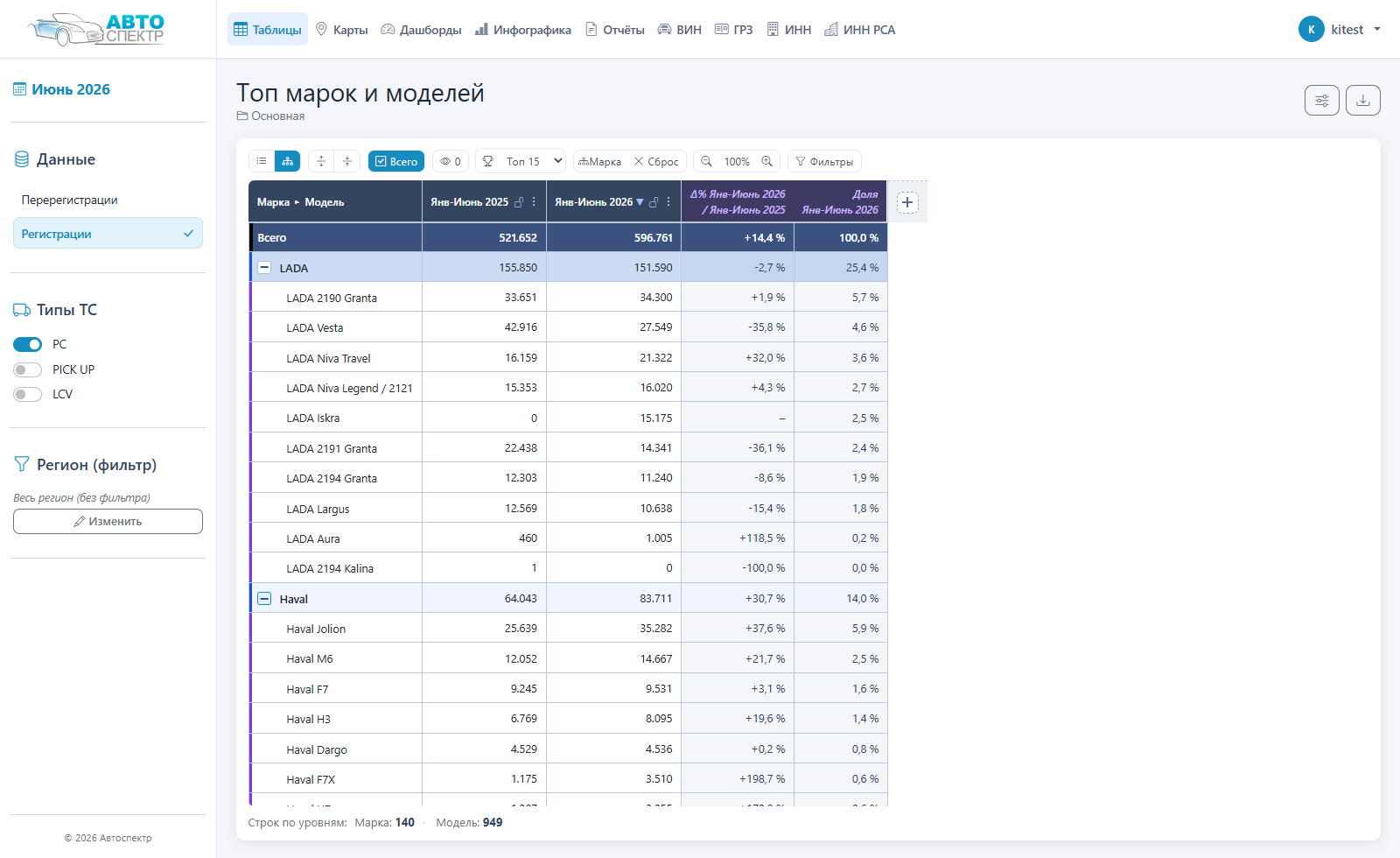This screenshot has width=1400, height=858.
Task: Switch to hierarchy tree view
Action: point(288,161)
